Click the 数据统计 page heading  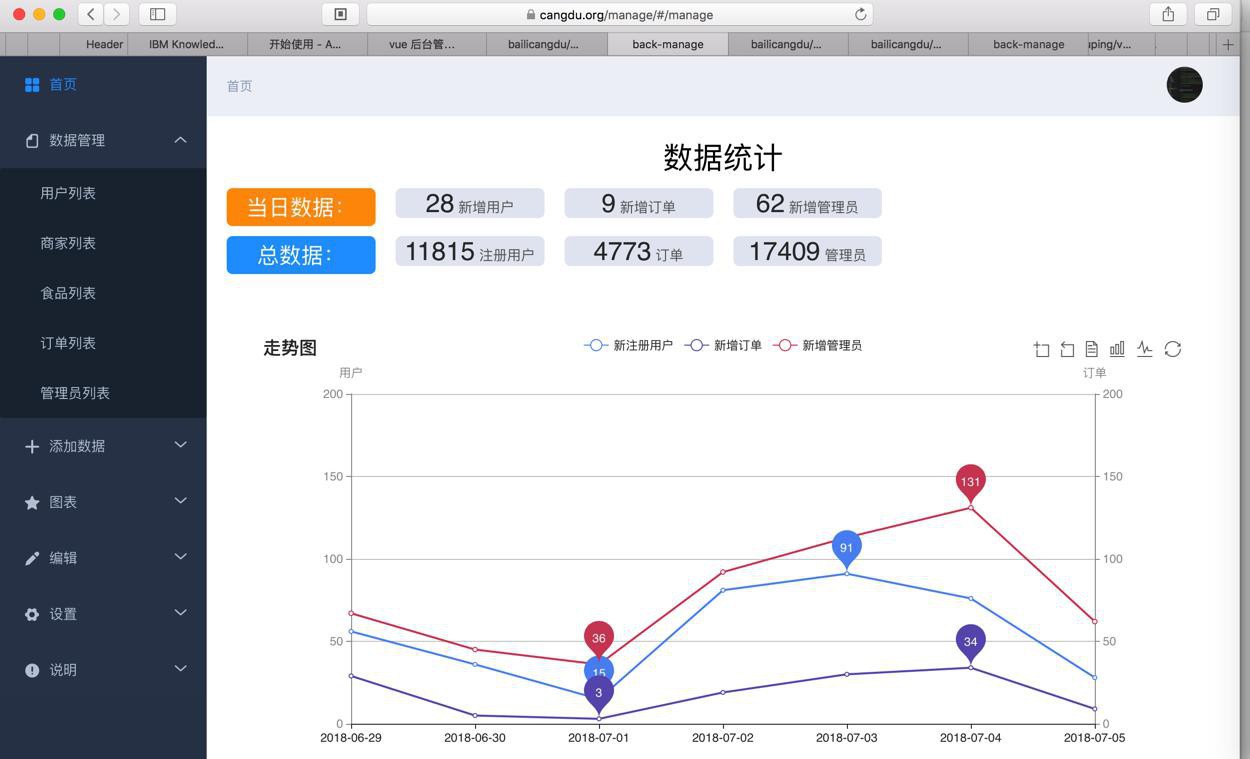click(x=723, y=157)
